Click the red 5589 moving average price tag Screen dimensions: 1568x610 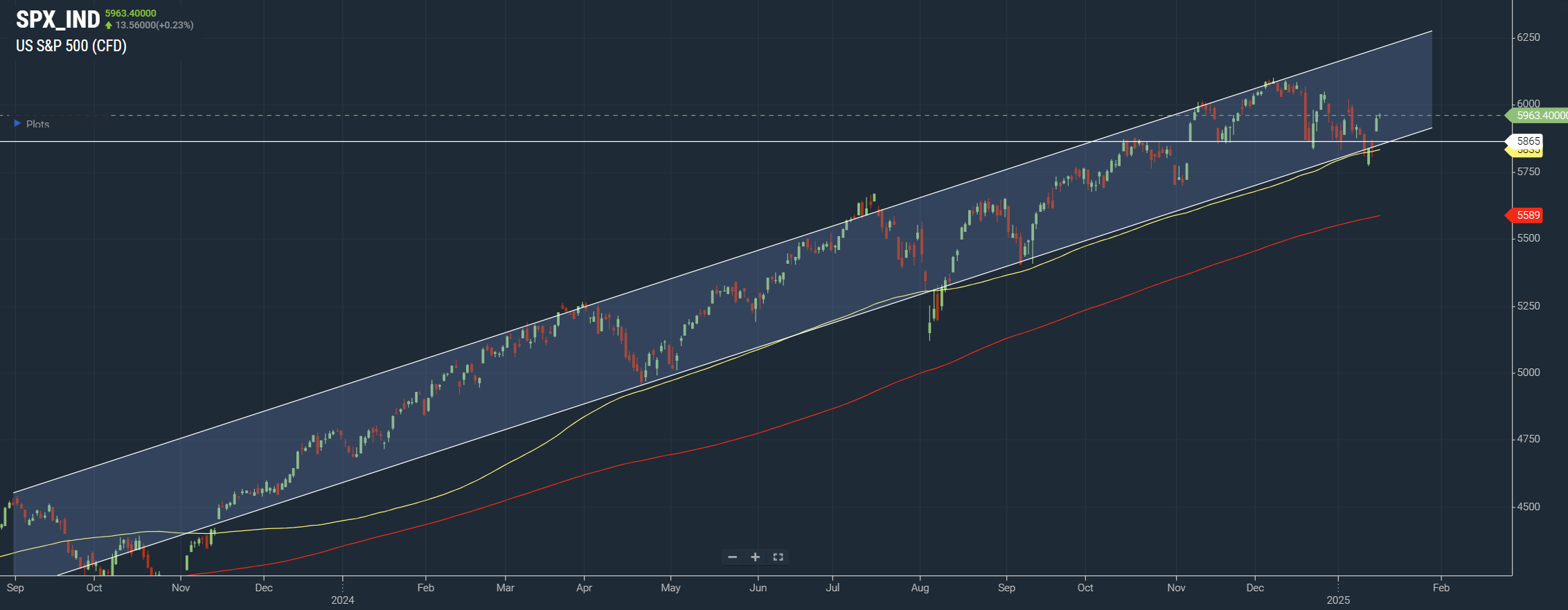[1525, 215]
